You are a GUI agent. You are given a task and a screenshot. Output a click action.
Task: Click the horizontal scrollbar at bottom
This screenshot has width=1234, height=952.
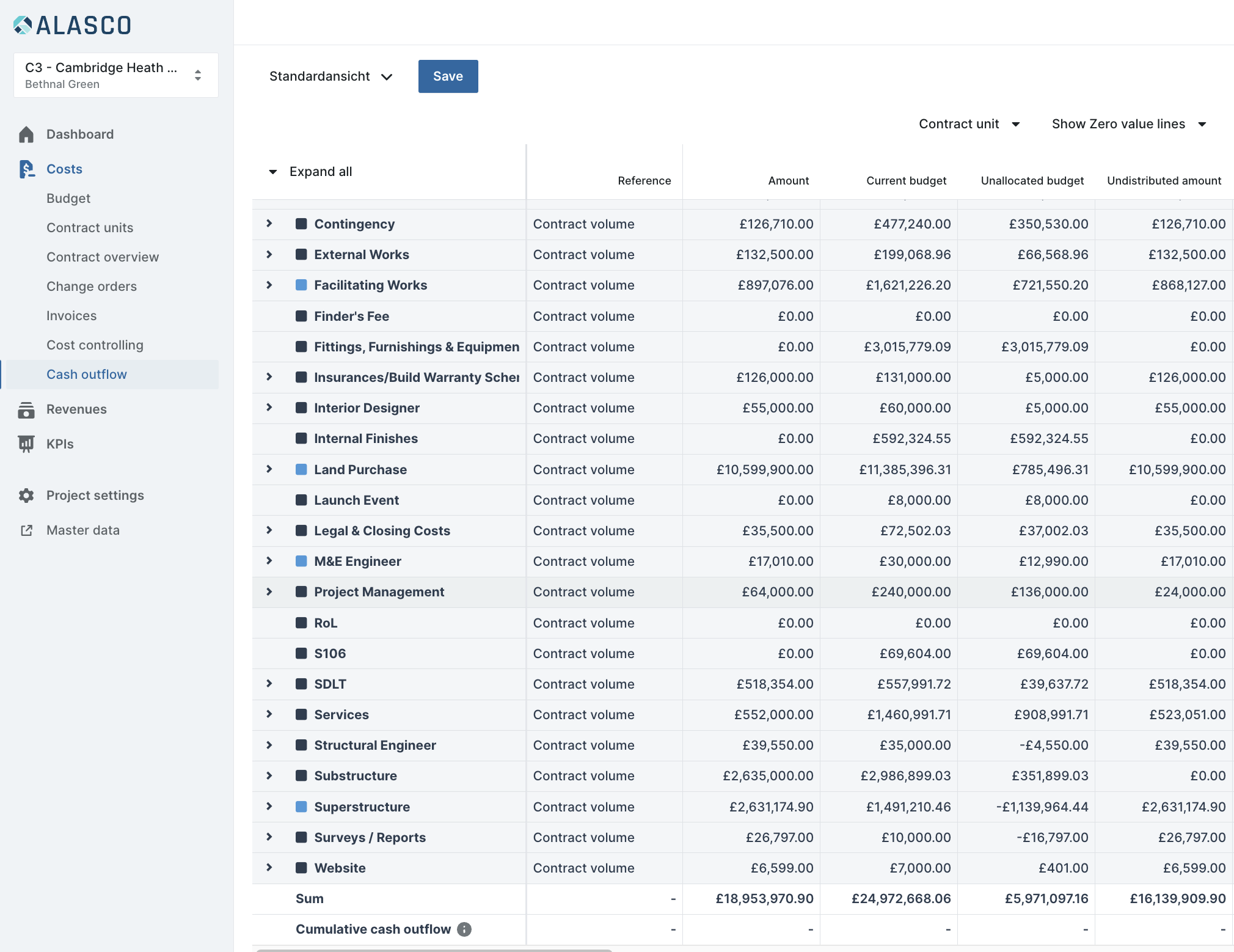click(x=434, y=950)
